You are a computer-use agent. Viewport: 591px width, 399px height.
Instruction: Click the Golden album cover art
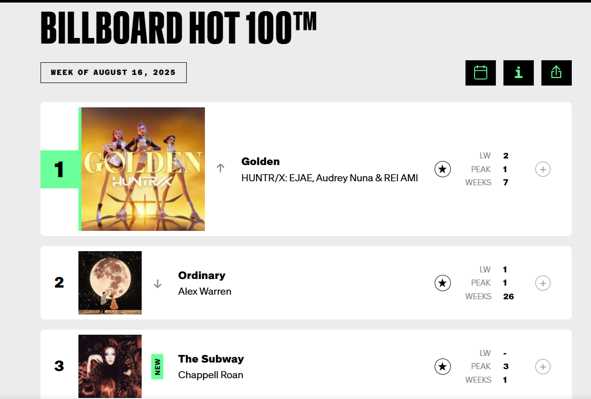point(143,169)
